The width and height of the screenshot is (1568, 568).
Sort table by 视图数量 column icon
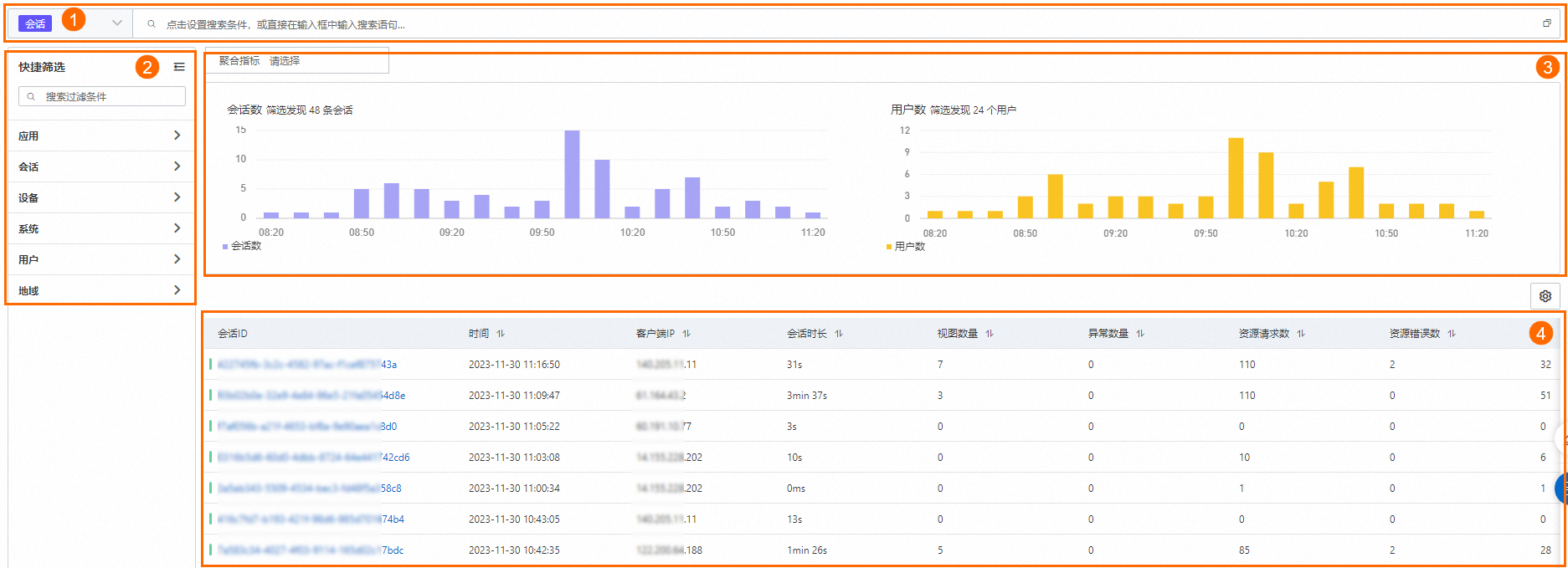(990, 334)
